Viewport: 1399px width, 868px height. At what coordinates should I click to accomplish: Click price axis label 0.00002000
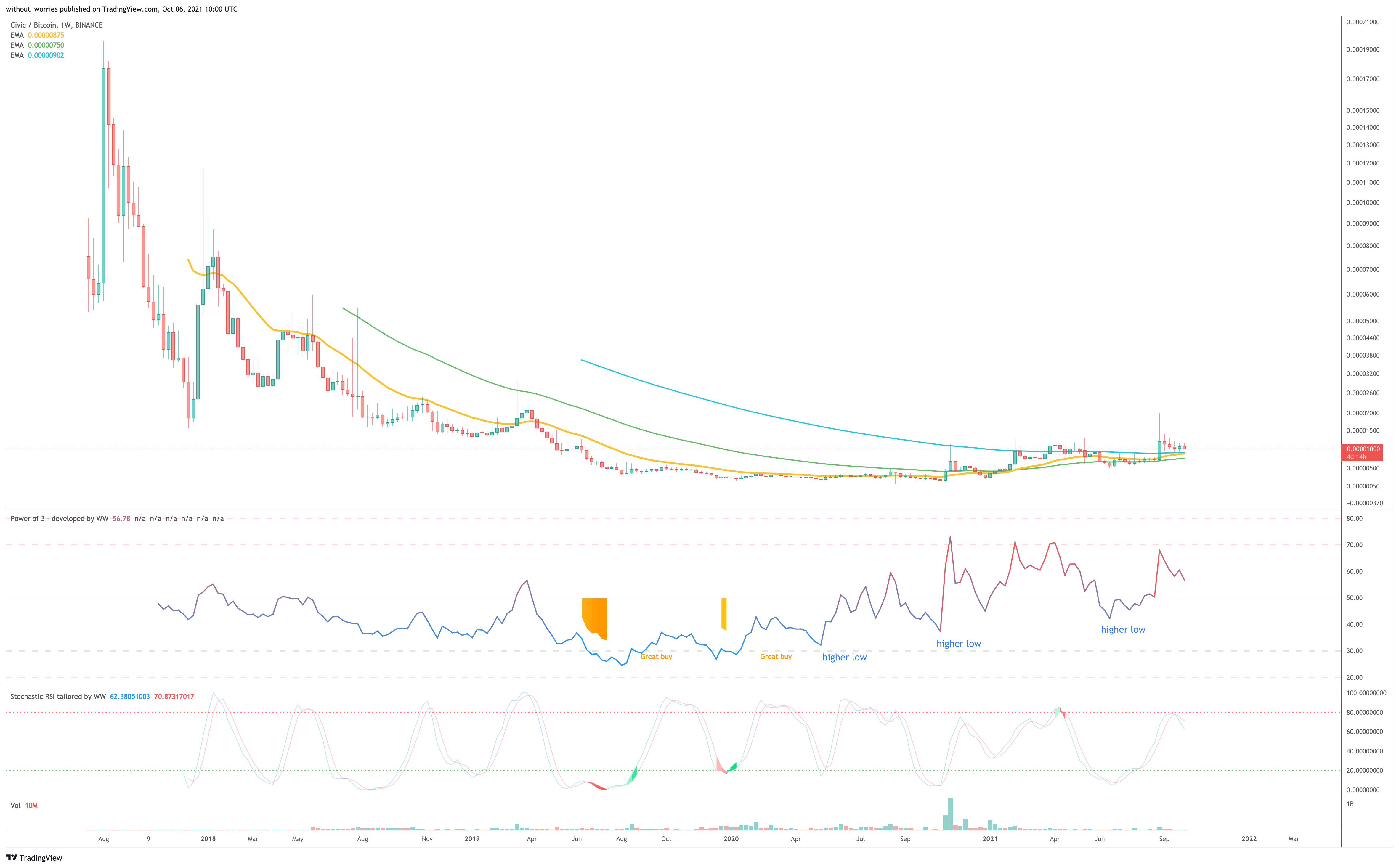coord(1363,413)
